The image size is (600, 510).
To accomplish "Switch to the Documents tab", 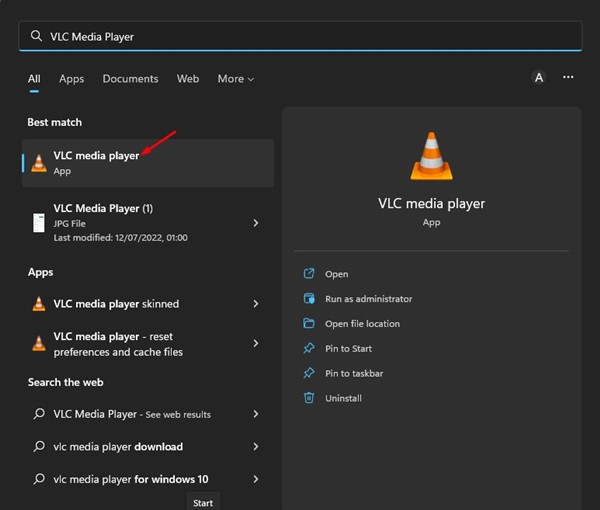I will [x=130, y=79].
